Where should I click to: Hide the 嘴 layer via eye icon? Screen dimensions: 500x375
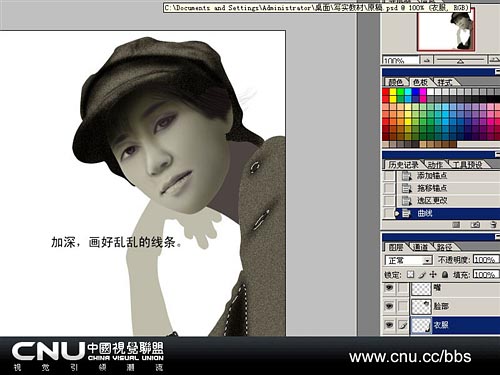click(389, 288)
